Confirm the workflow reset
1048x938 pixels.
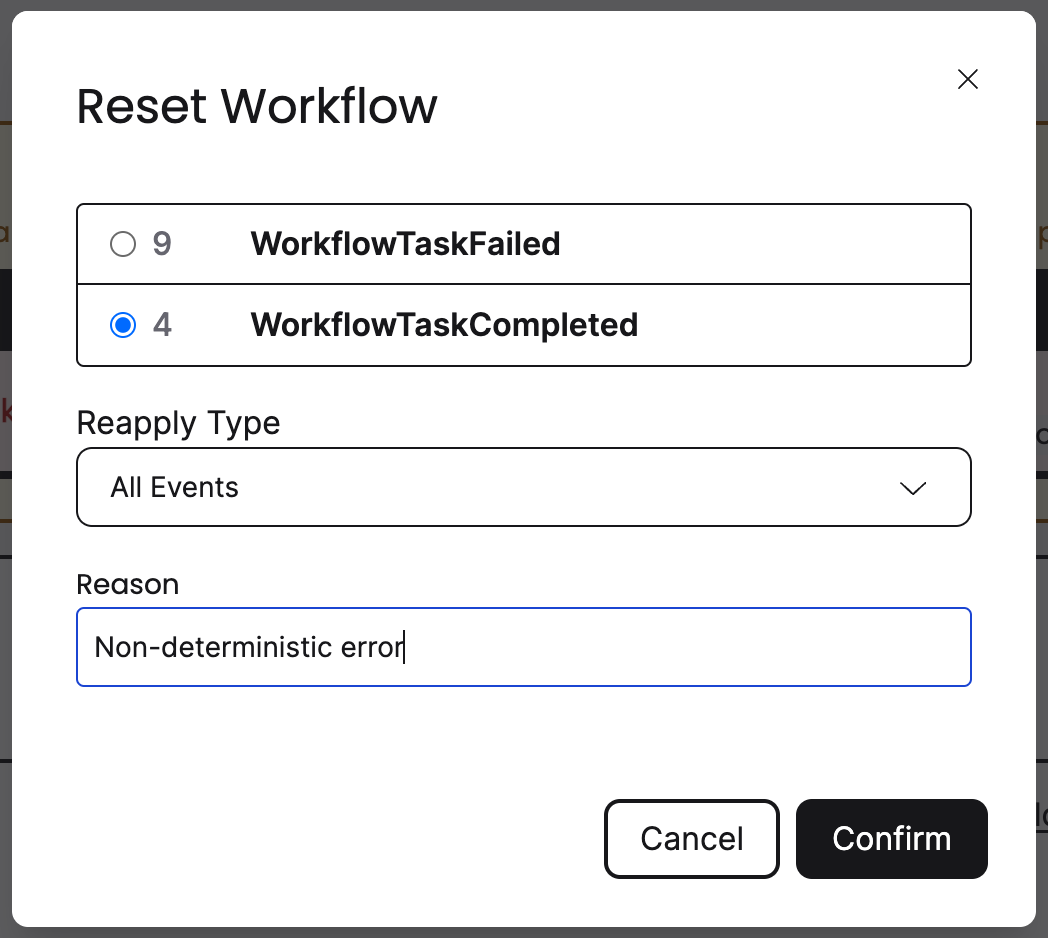(891, 839)
